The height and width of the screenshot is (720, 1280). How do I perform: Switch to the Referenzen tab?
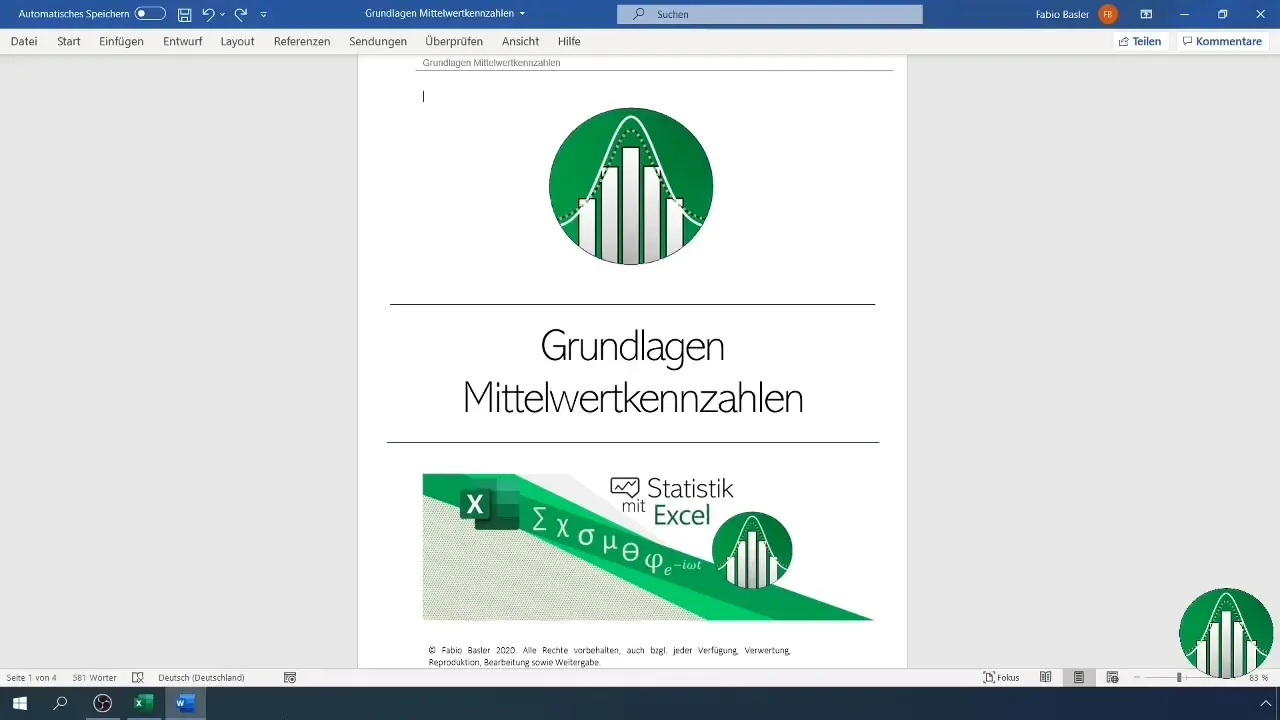302,41
